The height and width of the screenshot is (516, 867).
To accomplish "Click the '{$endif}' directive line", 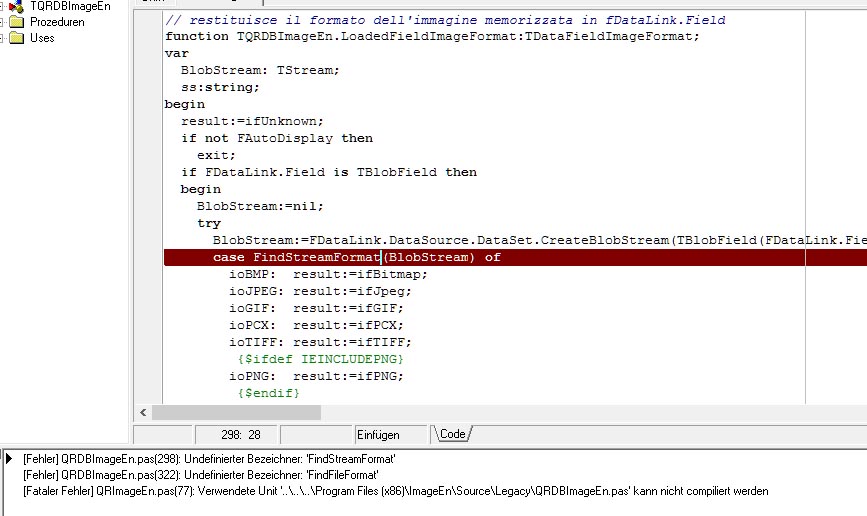I will tap(269, 393).
